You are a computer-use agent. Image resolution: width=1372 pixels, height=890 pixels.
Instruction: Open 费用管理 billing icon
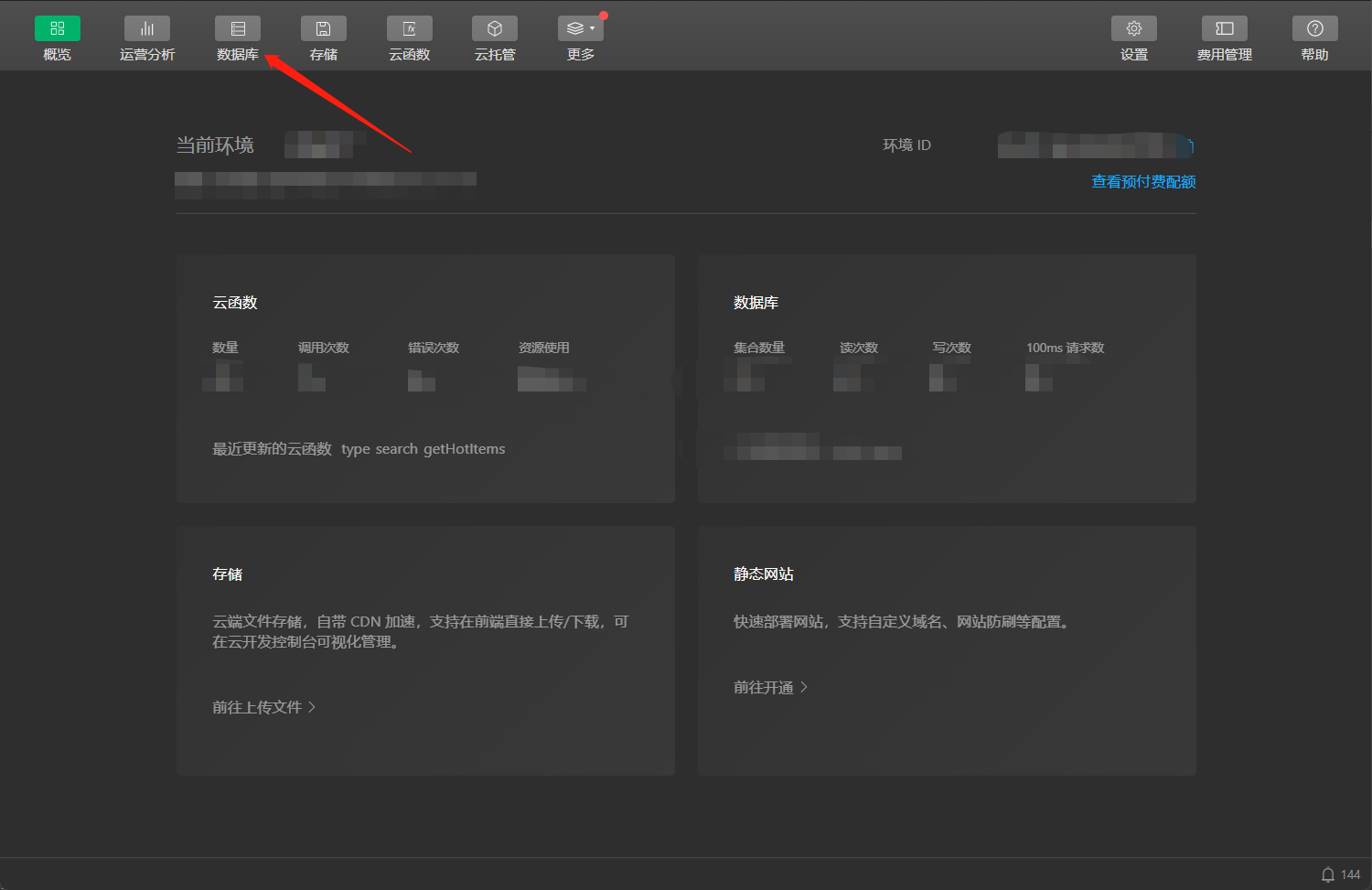(1224, 29)
